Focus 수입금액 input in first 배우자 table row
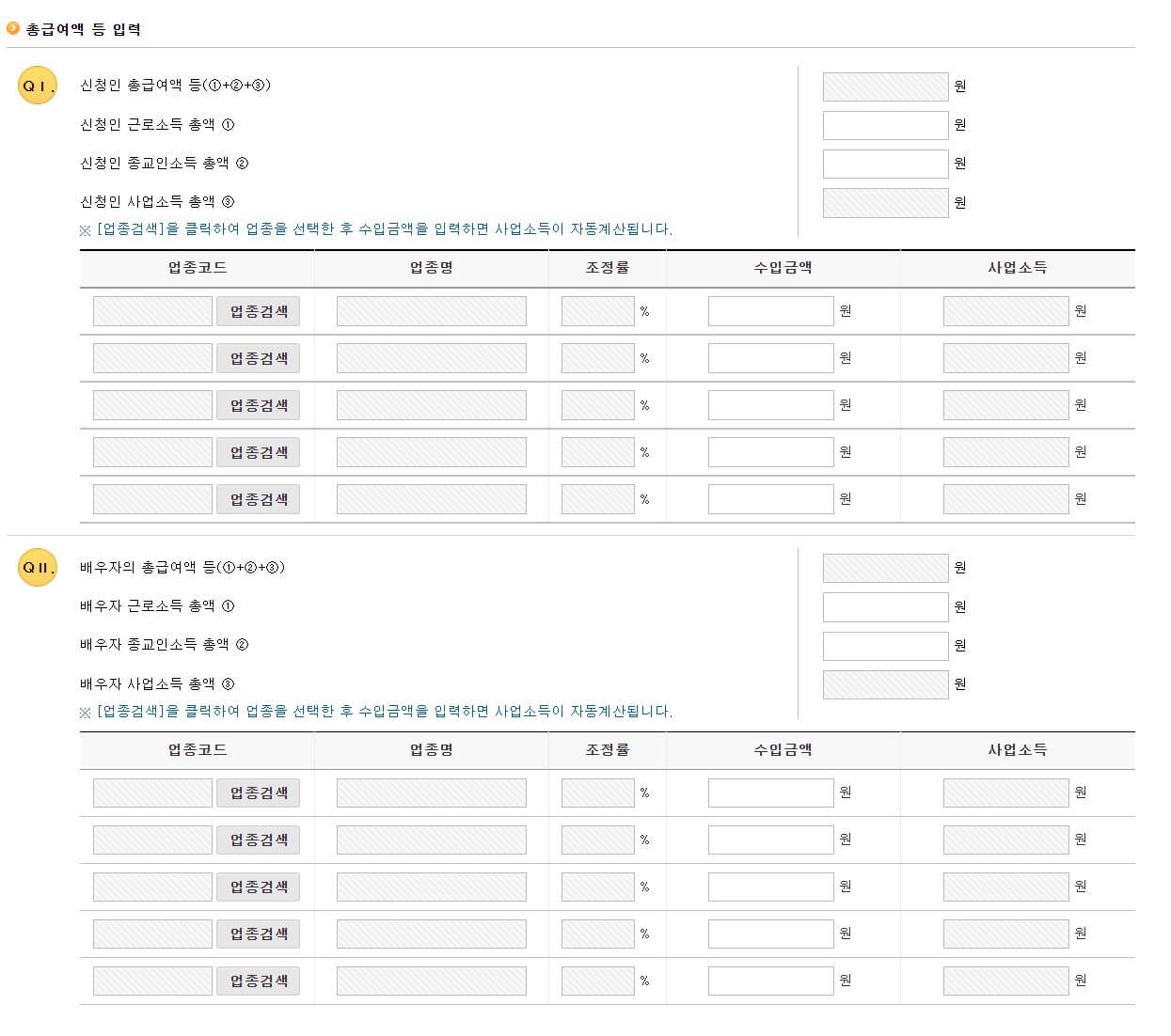The width and height of the screenshot is (1171, 1036). 770,793
